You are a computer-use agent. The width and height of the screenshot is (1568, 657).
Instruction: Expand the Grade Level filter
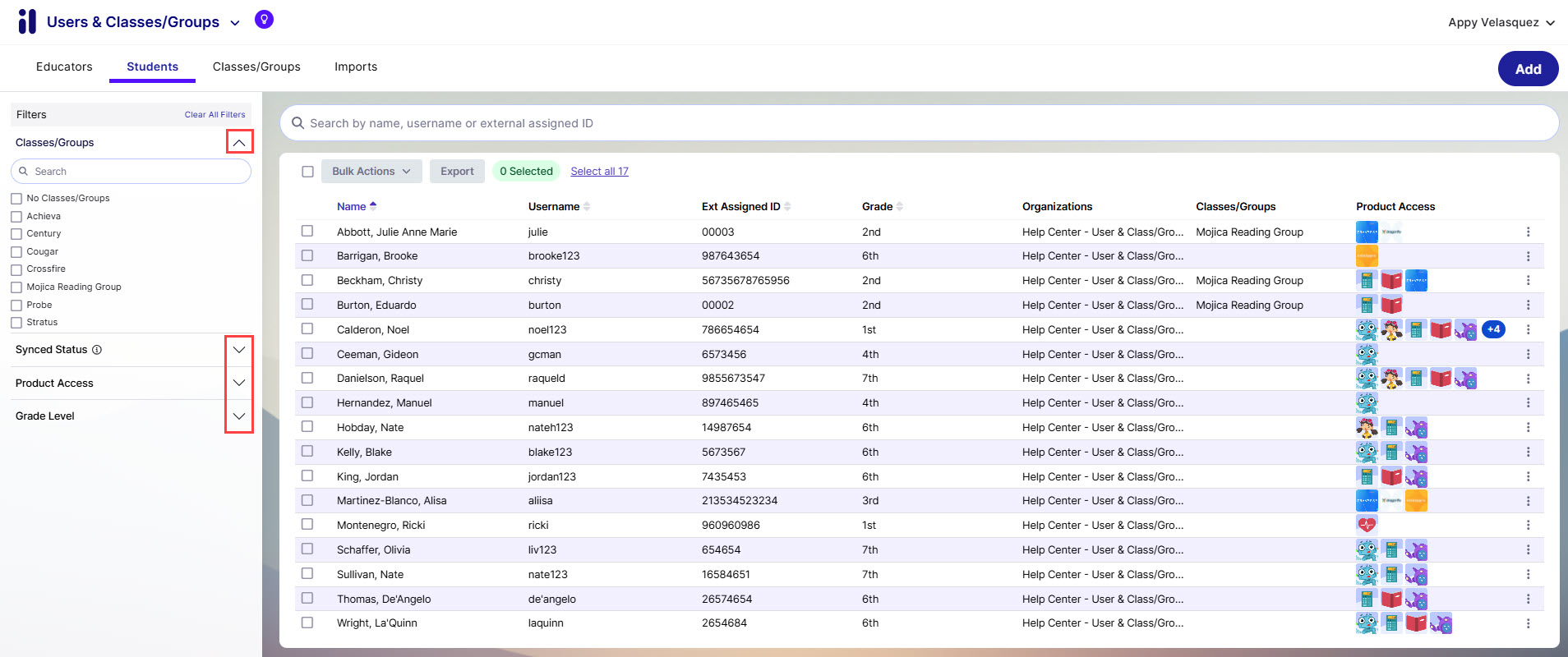point(239,416)
